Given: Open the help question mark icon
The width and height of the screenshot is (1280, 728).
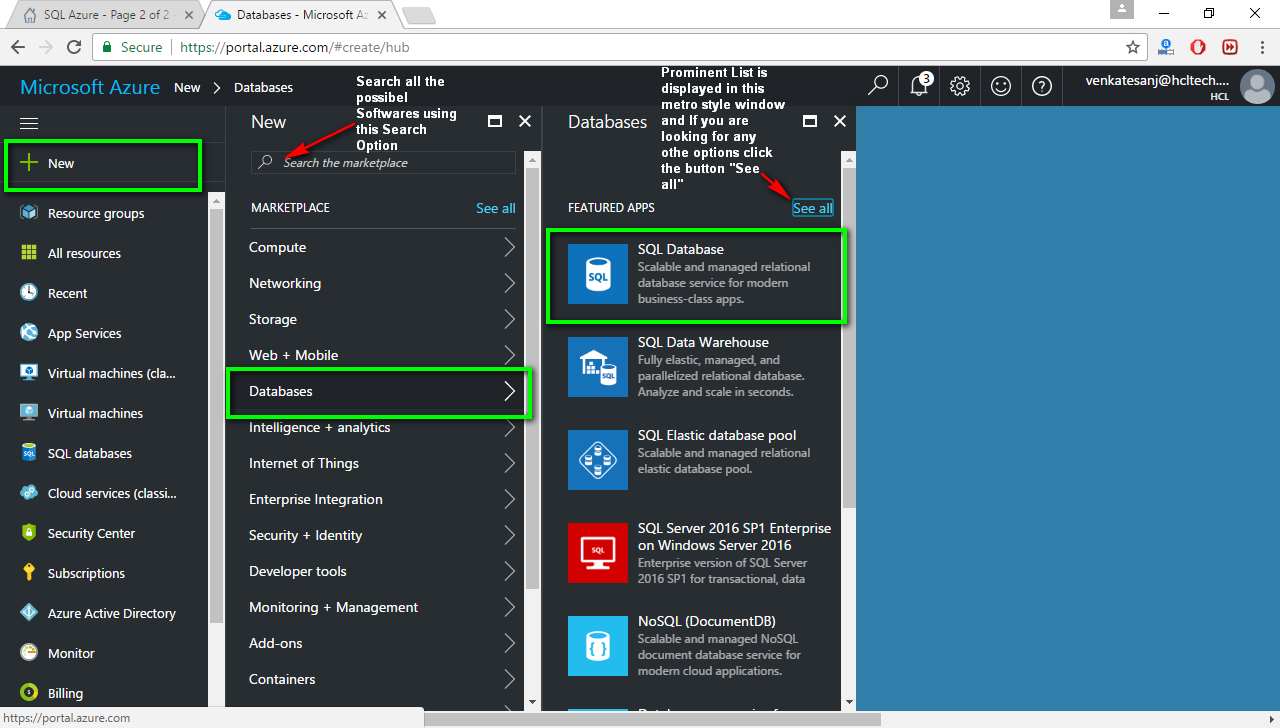Looking at the screenshot, I should pyautogui.click(x=1041, y=86).
